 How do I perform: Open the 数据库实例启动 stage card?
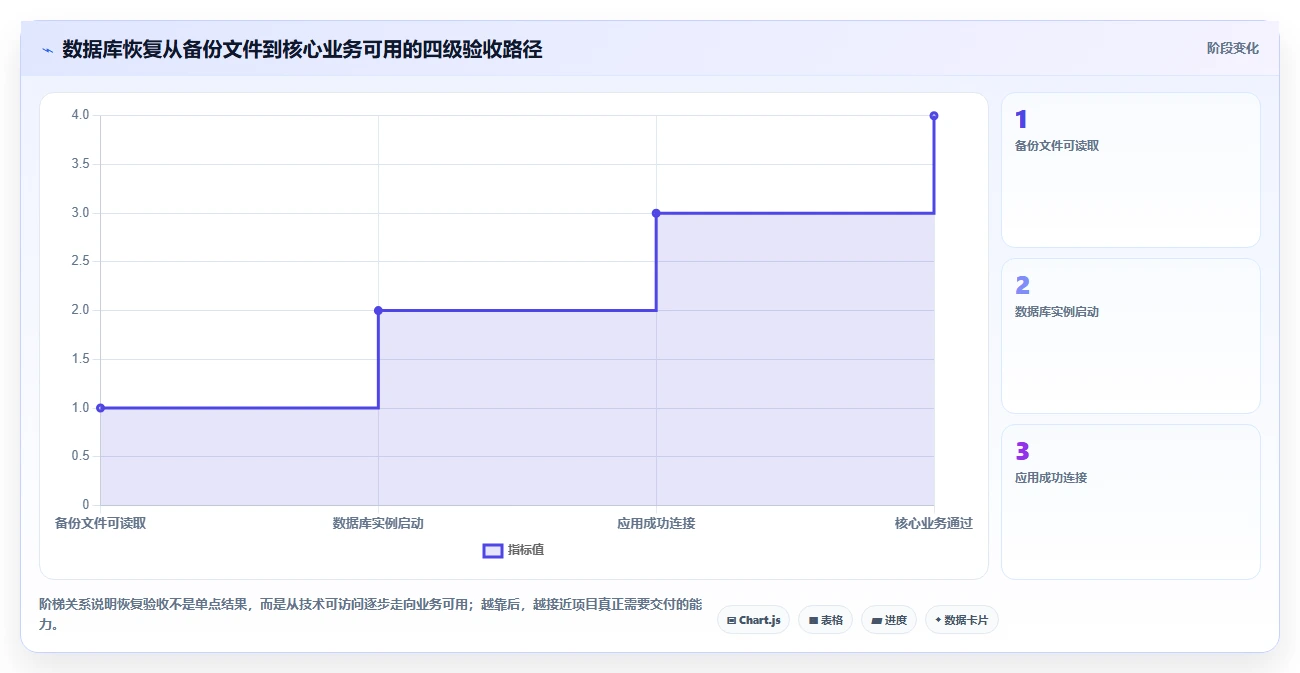click(1131, 336)
